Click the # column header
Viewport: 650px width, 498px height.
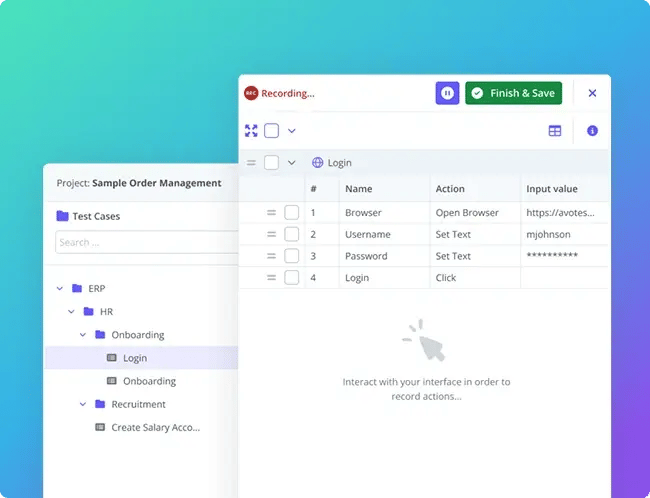click(313, 189)
